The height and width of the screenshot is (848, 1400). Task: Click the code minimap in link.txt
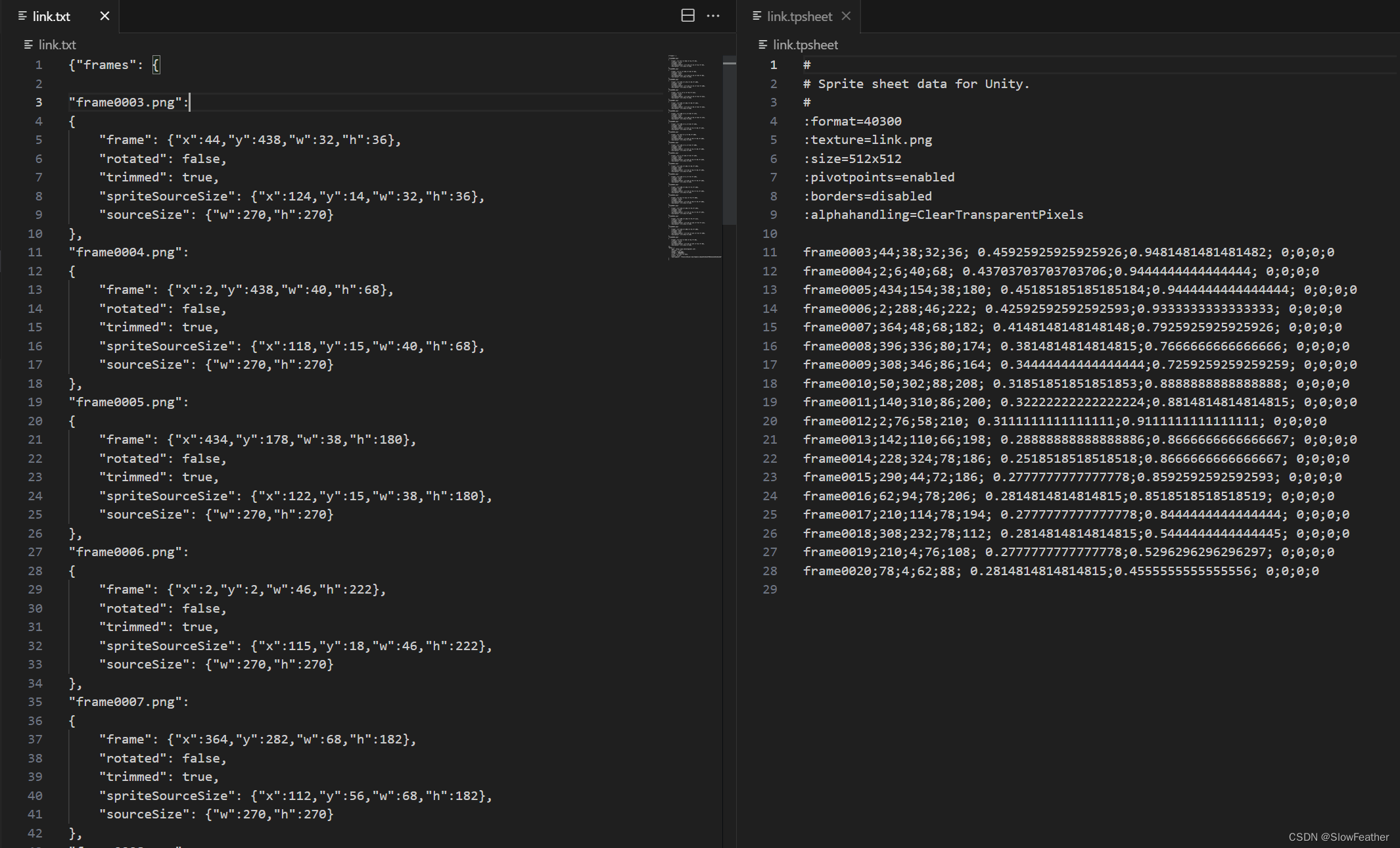[x=695, y=156]
